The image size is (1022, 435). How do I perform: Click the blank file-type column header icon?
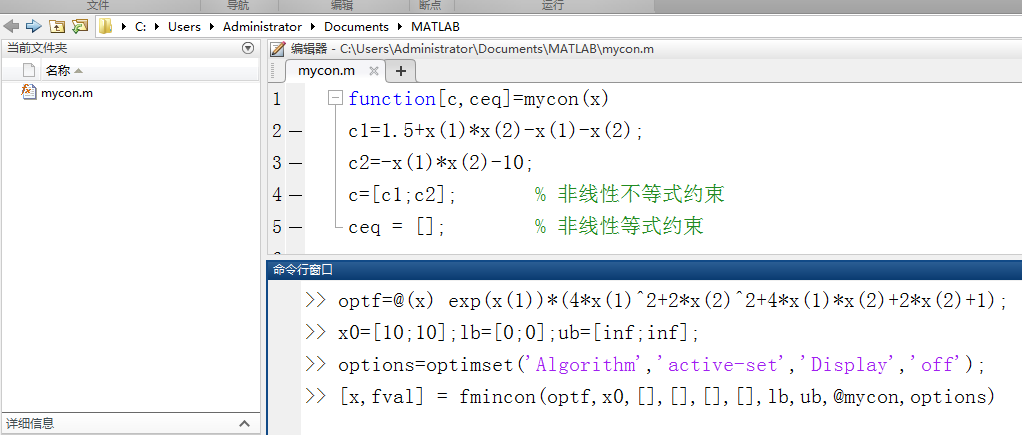pos(29,70)
